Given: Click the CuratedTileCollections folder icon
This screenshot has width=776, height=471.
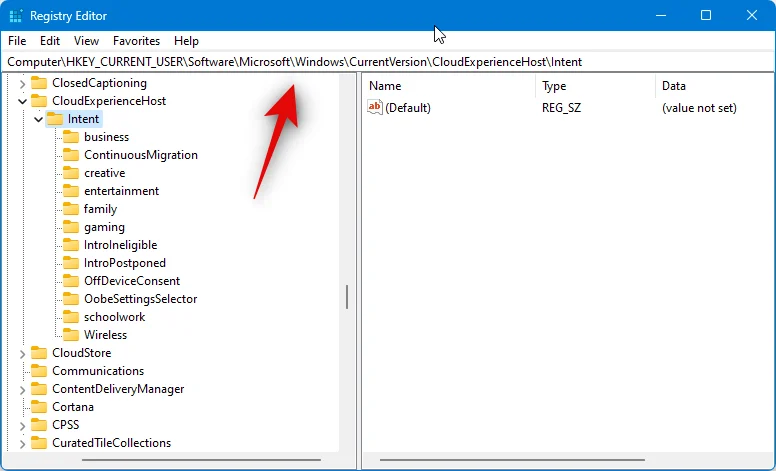Looking at the screenshot, I should (39, 443).
